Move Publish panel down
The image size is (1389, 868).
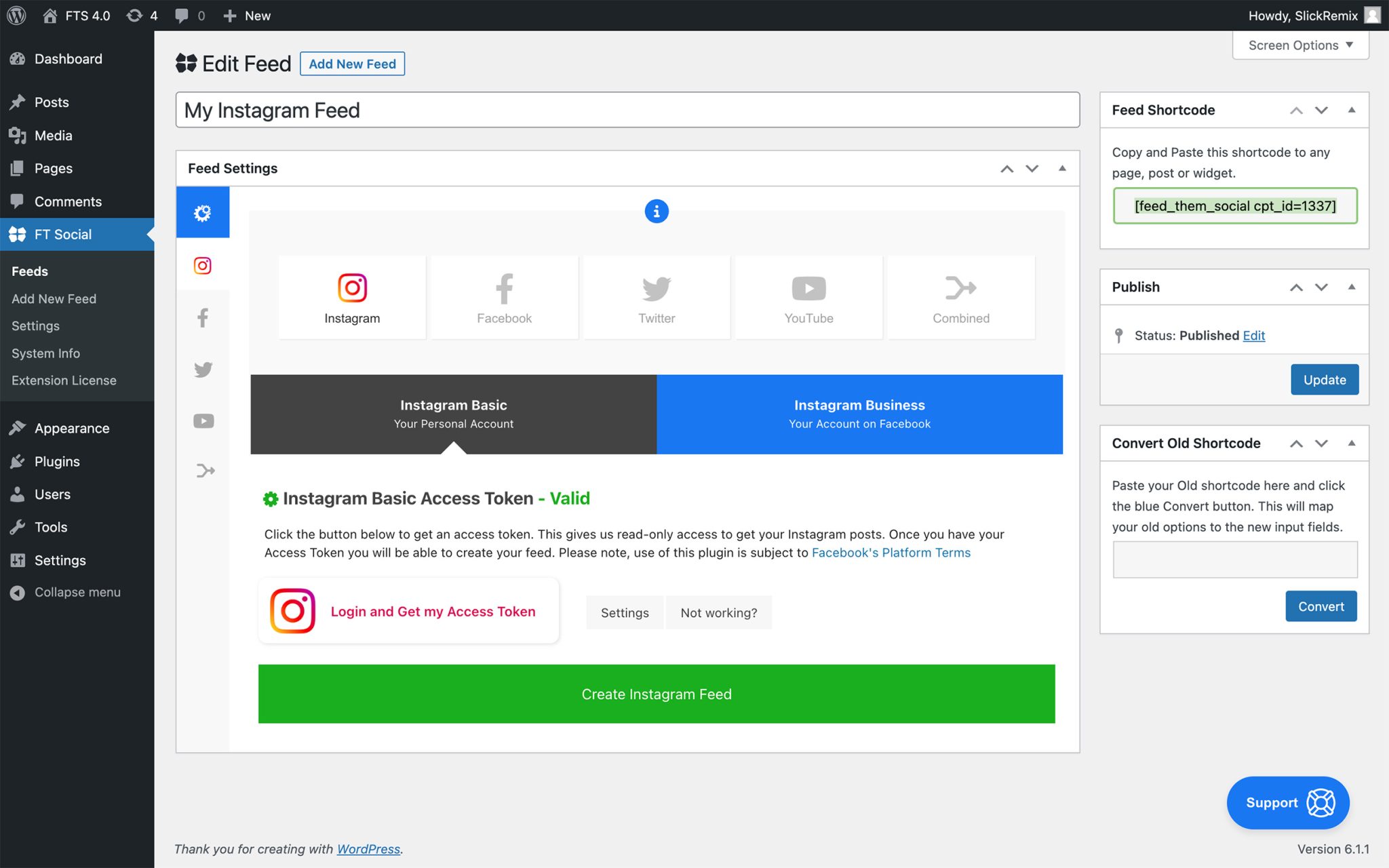(1321, 287)
